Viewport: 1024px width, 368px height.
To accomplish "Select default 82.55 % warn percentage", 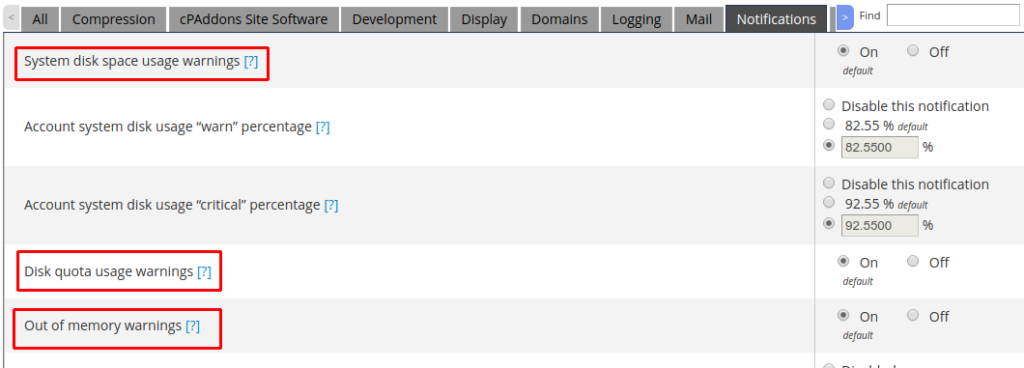I will point(829,124).
